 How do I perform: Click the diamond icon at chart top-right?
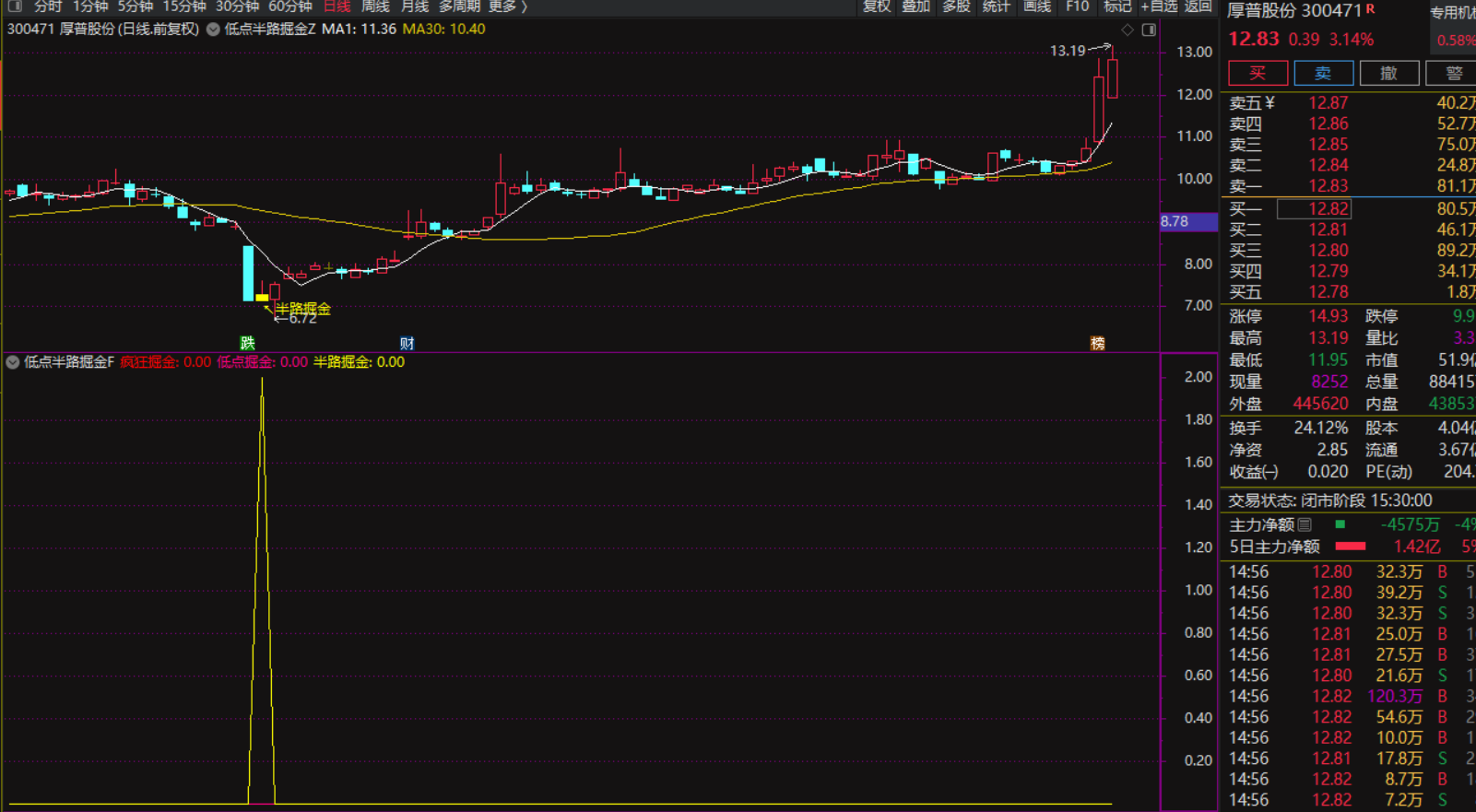[x=1128, y=30]
